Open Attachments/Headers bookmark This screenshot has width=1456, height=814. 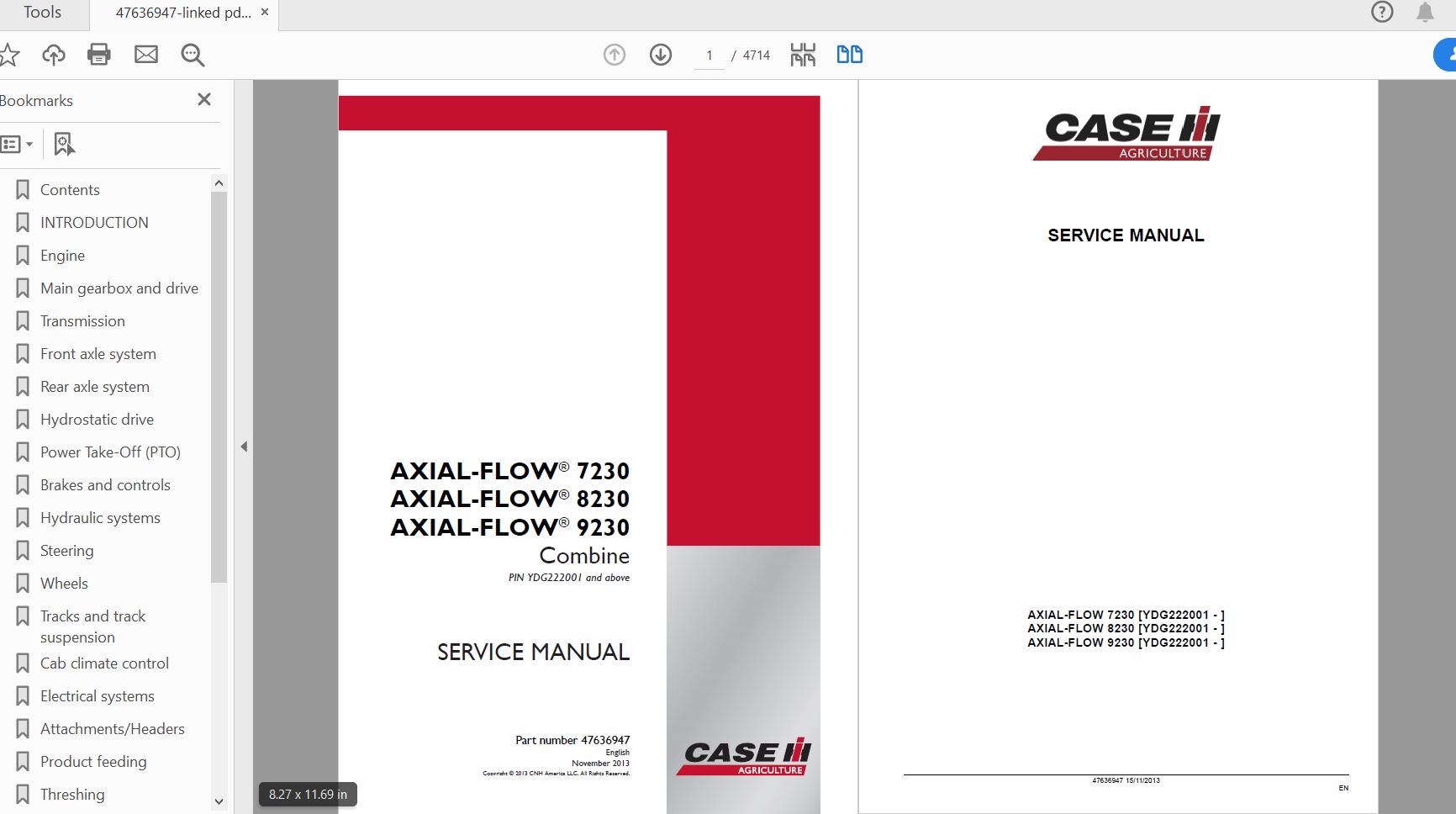pos(113,729)
